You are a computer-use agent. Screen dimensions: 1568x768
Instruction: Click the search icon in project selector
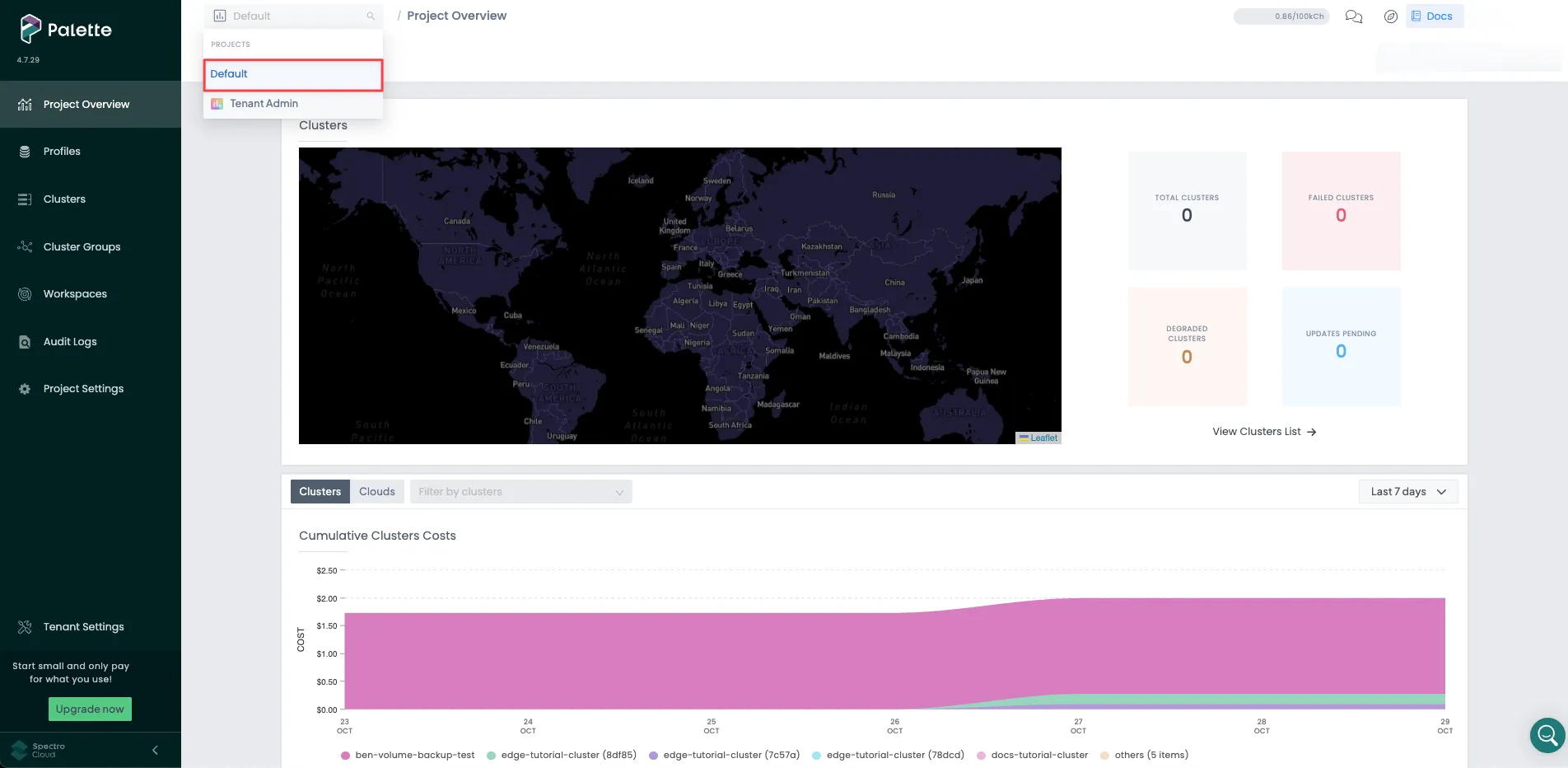point(371,16)
